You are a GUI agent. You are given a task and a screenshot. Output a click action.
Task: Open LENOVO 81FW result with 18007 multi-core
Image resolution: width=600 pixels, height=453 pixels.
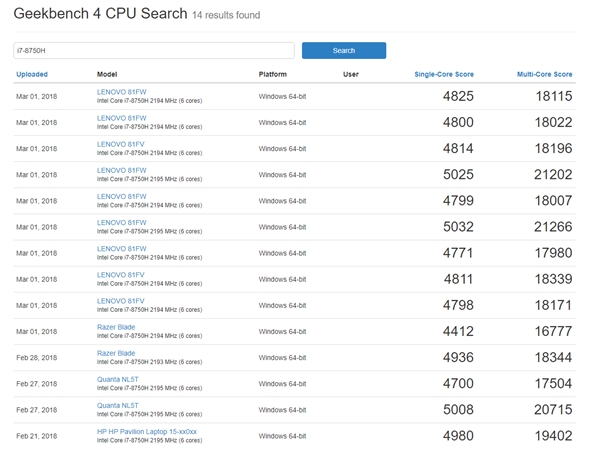click(122, 196)
